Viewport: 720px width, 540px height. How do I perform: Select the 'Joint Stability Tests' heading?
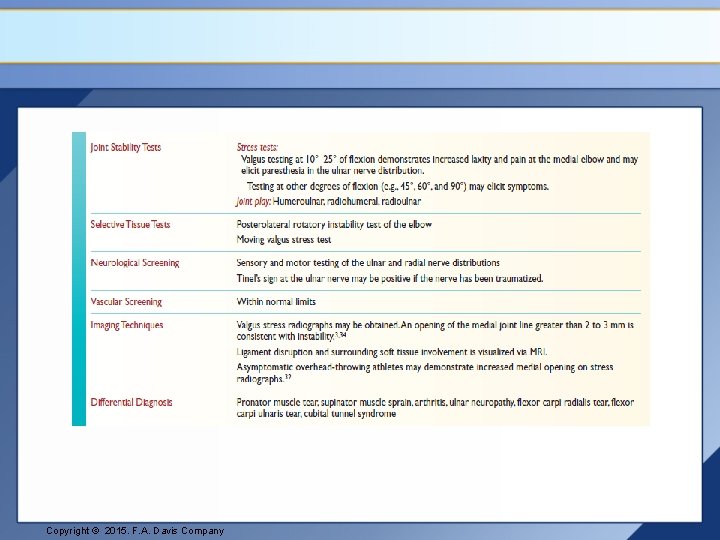[x=125, y=147]
